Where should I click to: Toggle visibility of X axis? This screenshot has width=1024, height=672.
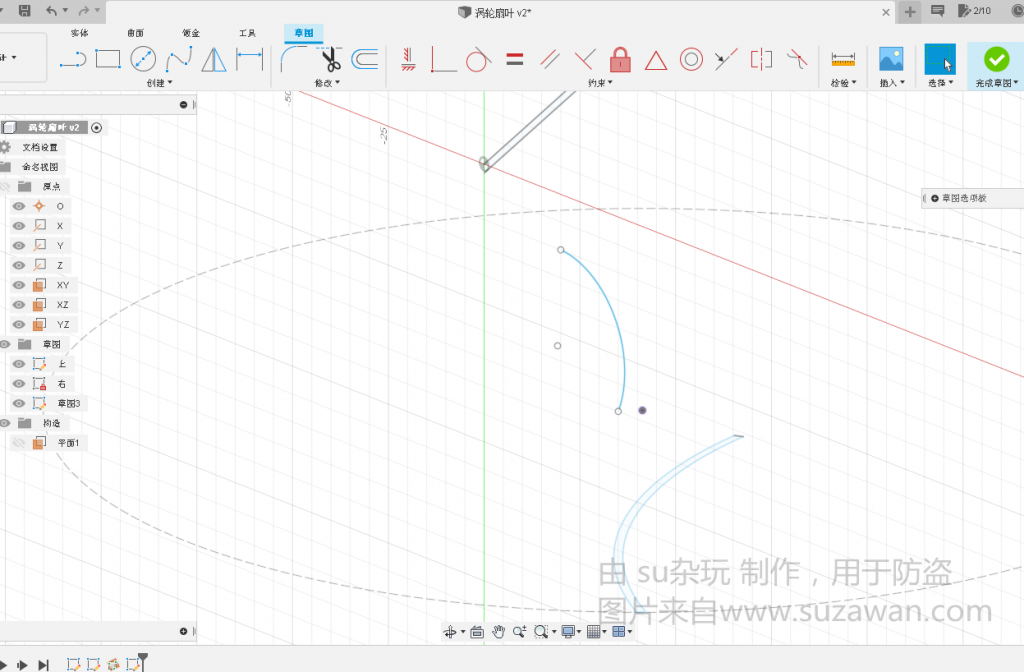(19, 226)
